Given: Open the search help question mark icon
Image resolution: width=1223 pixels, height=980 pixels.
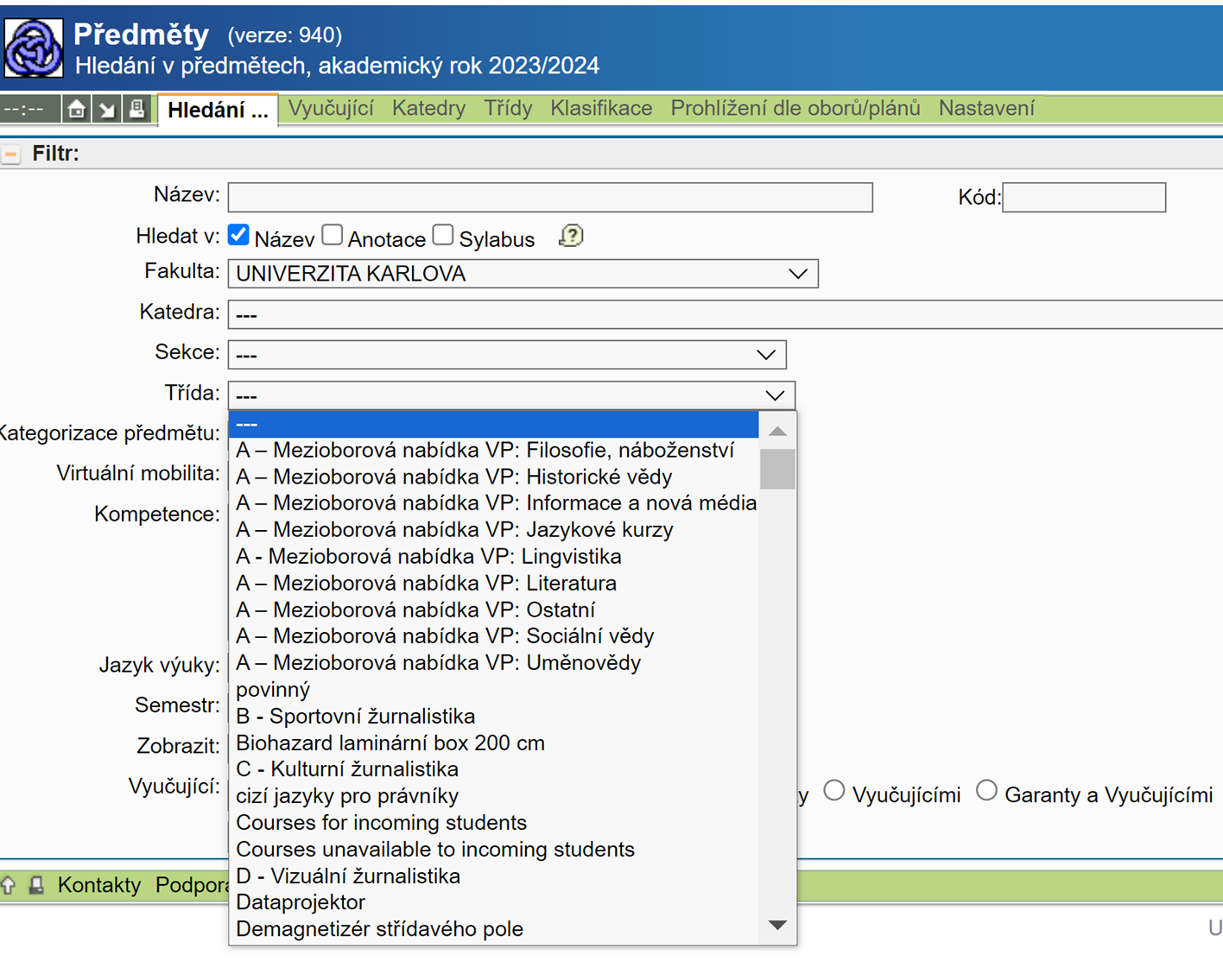Looking at the screenshot, I should [571, 236].
